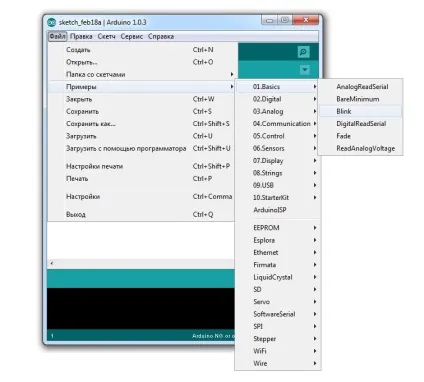This screenshot has width=424, height=382.
Task: Expand Firmata library examples
Action: 277,265
